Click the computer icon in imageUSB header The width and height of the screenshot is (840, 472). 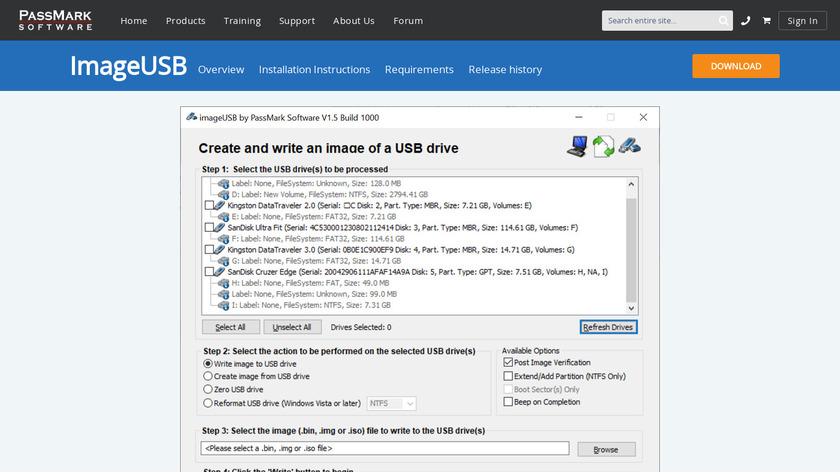578,146
